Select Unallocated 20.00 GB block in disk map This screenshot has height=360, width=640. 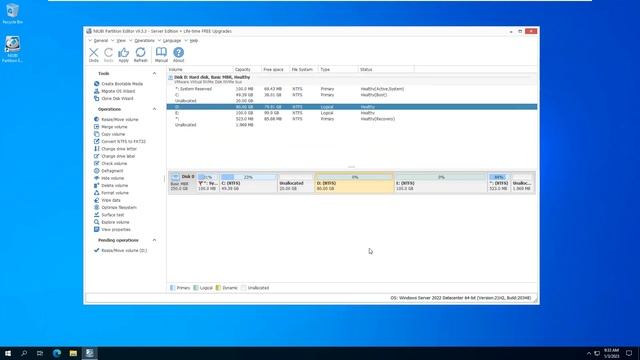[296, 183]
